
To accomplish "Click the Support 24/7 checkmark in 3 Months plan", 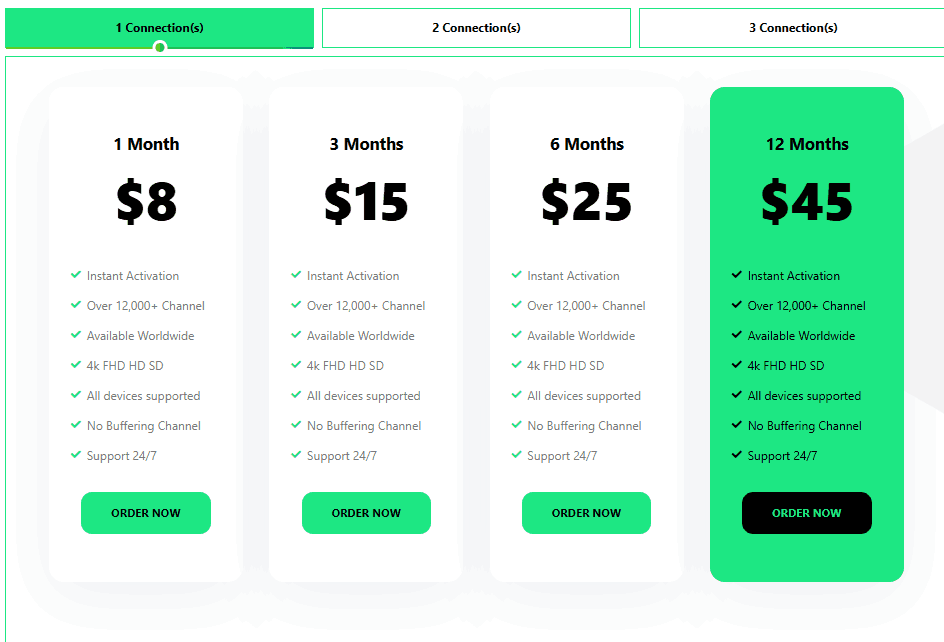I will click(x=296, y=455).
